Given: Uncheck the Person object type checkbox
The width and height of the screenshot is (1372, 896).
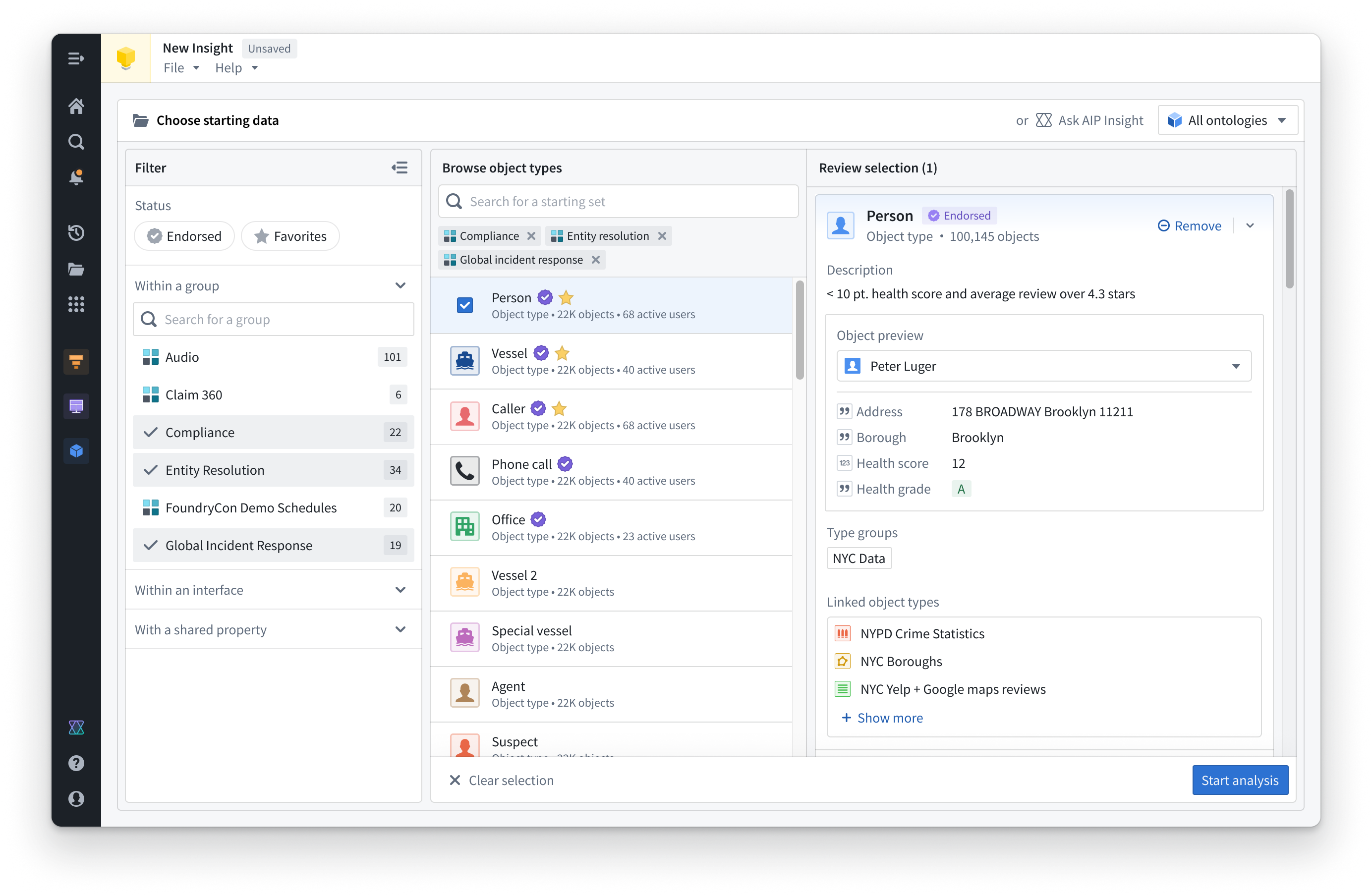Looking at the screenshot, I should click(464, 305).
